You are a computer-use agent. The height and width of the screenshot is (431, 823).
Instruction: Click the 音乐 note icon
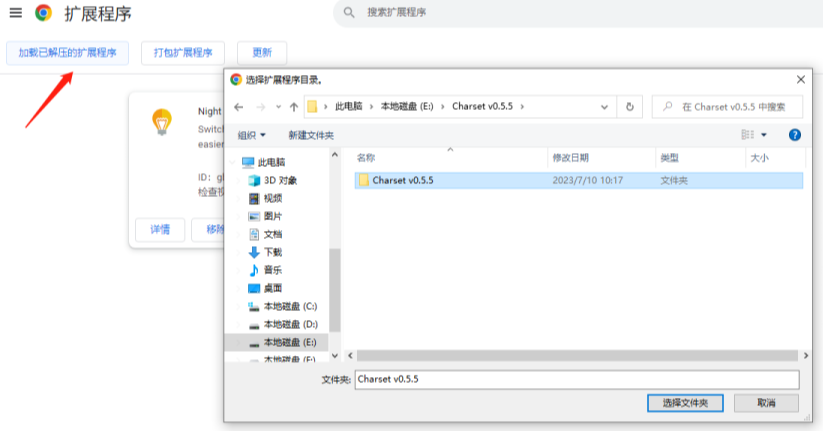click(254, 270)
